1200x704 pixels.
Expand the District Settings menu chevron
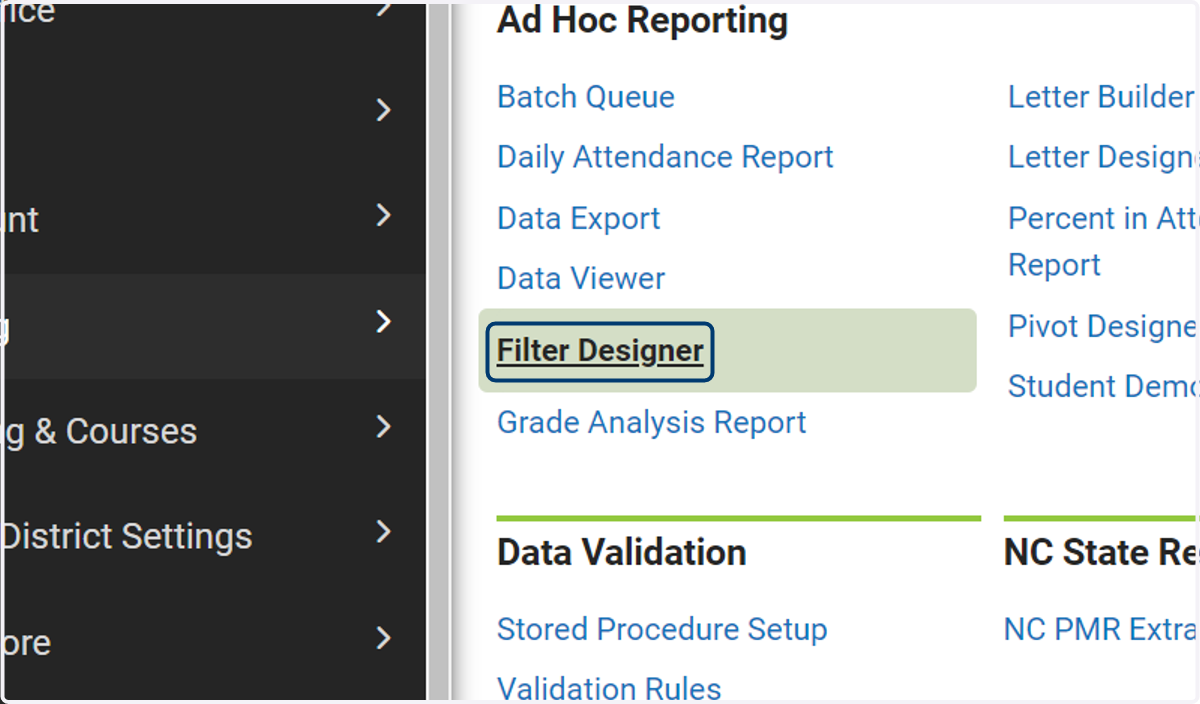pos(383,532)
